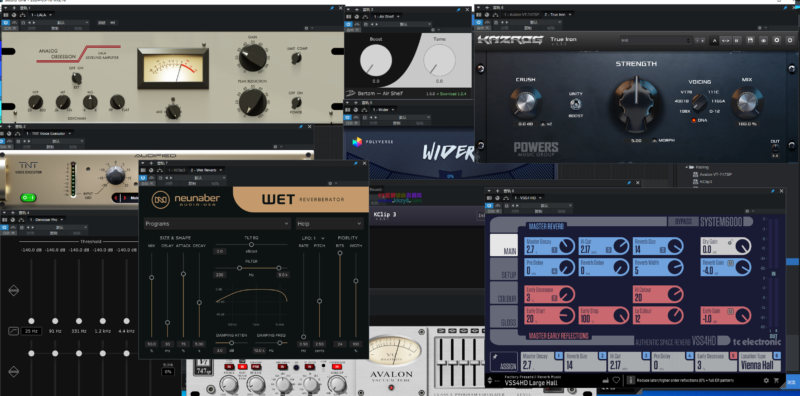The width and height of the screenshot is (800, 396).
Task: Click the Master Decay knob in MASTER REVERB
Action: click(x=566, y=247)
